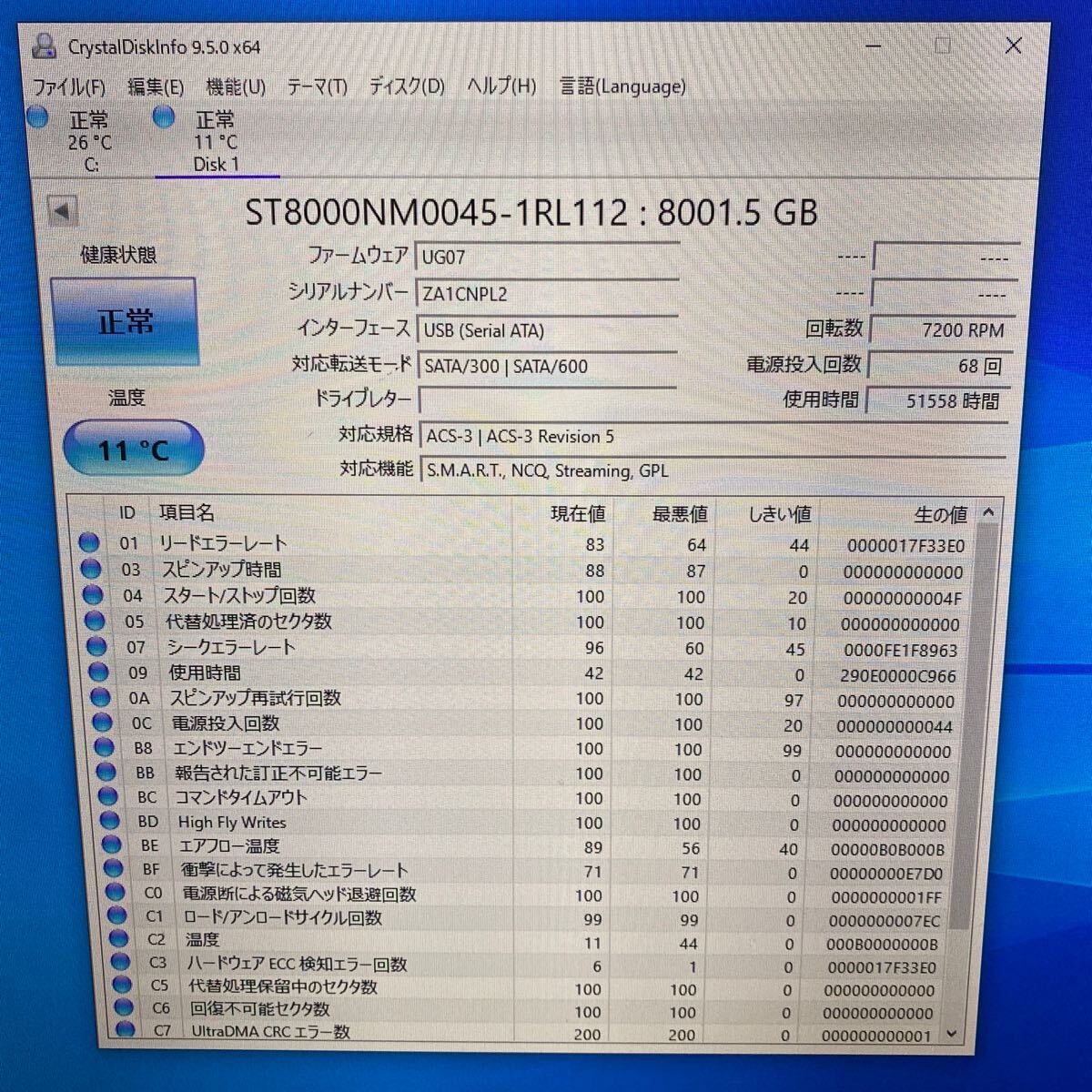Click status dot for High Fly Writes row
Image resolution: width=1092 pixels, height=1092 pixels.
pyautogui.click(x=111, y=822)
